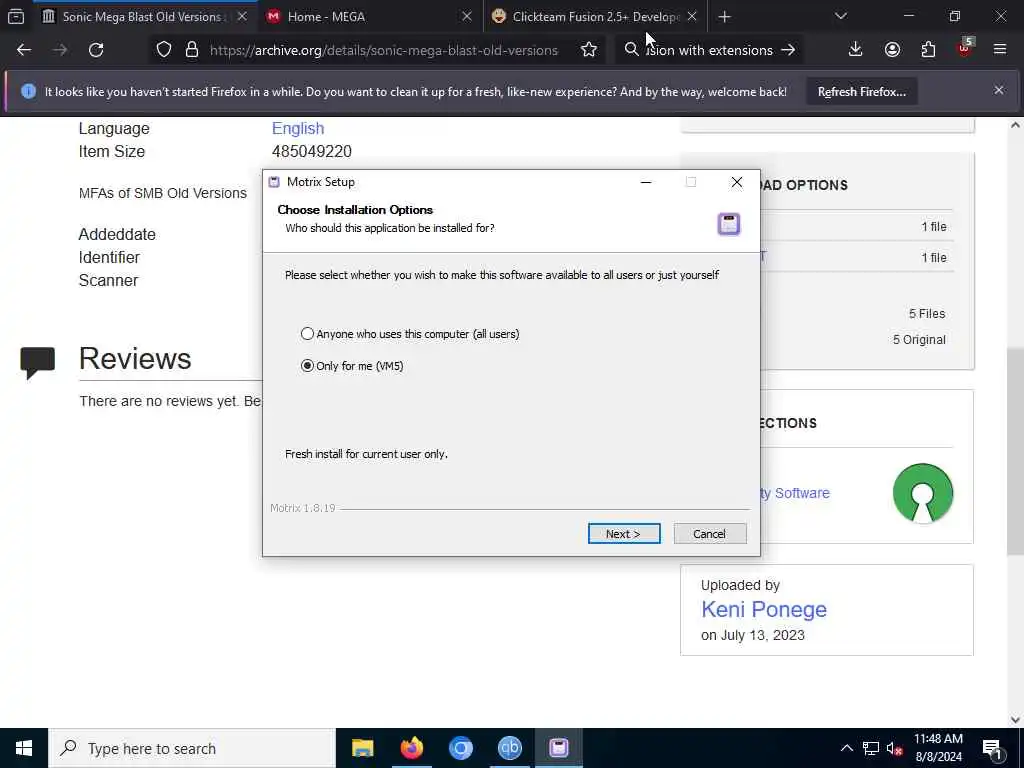
Task: Click the search magnifier icon in Firefox search box
Action: [631, 50]
